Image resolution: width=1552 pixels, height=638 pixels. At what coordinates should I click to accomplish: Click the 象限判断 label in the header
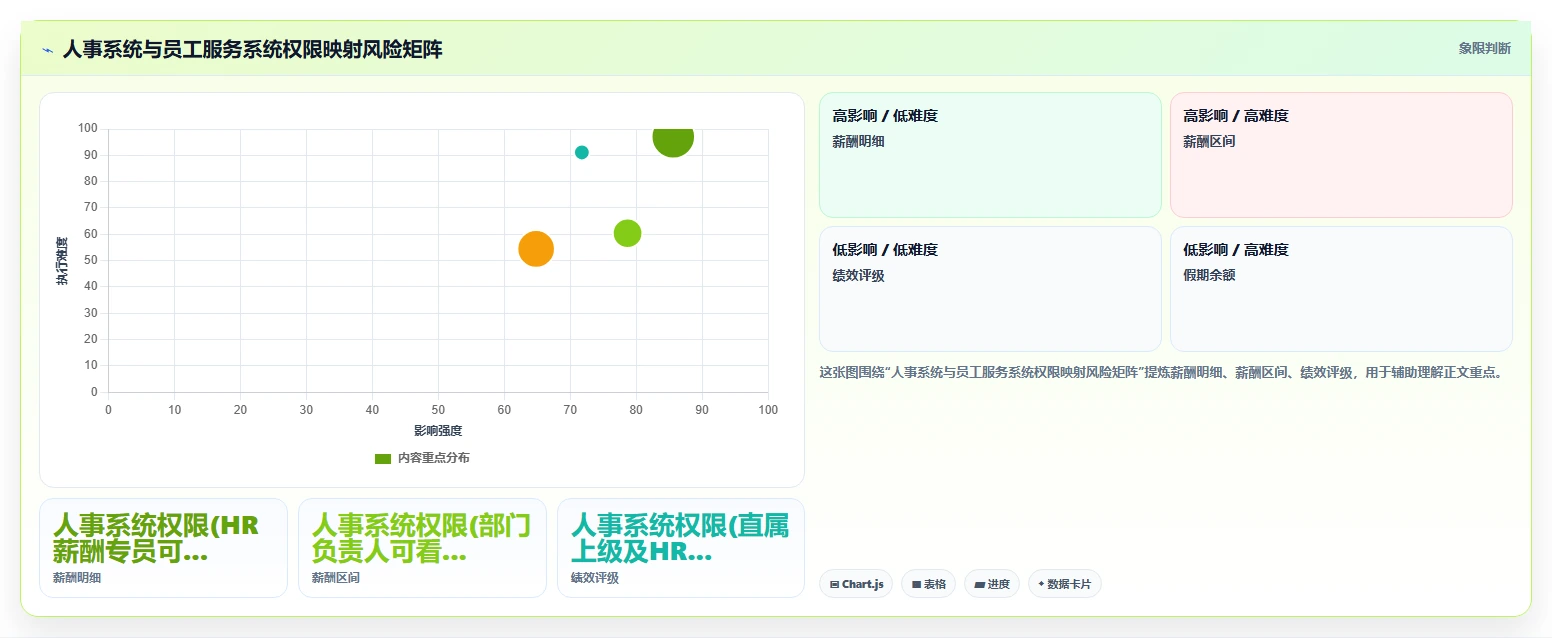click(1484, 48)
